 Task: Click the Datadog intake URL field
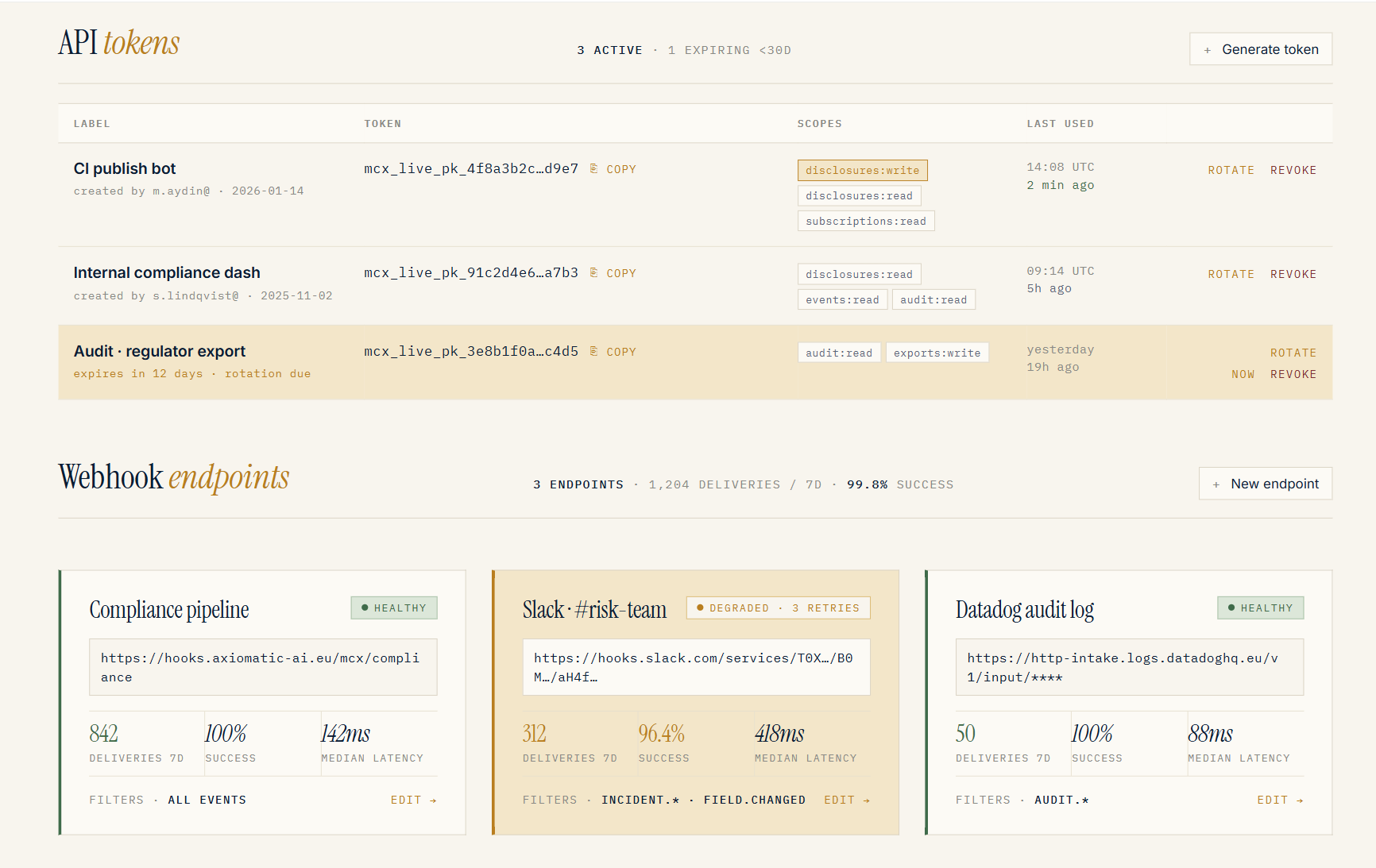(1130, 667)
